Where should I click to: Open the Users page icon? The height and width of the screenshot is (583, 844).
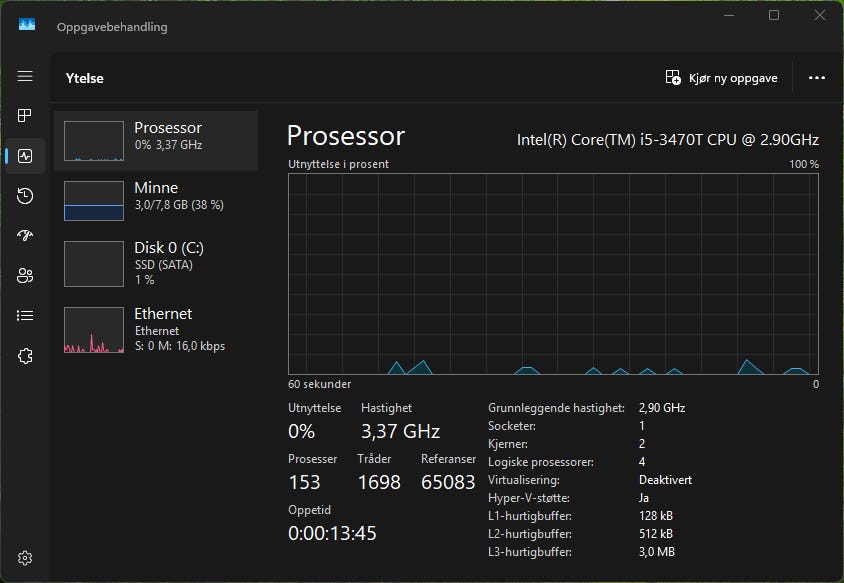click(25, 276)
